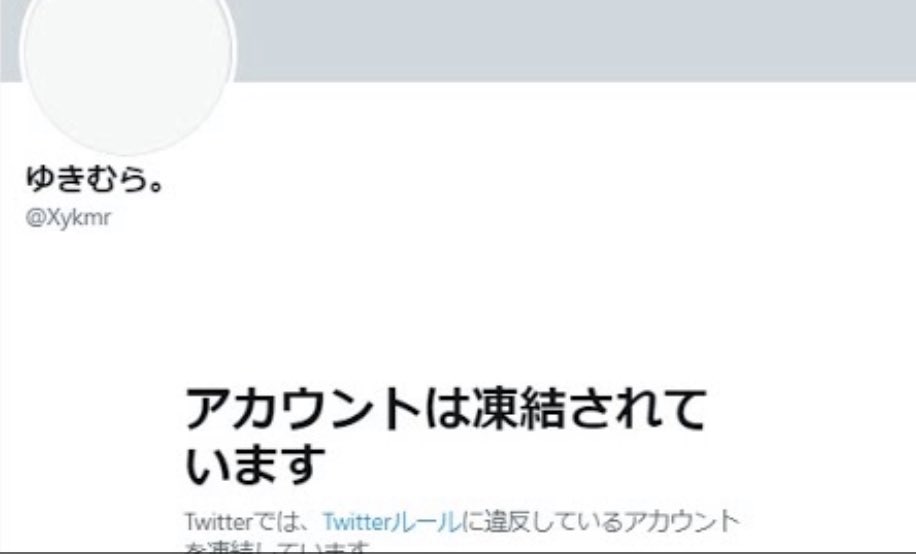Image resolution: width=916 pixels, height=554 pixels.
Task: Click the word アカウント in heading
Action: click(302, 410)
